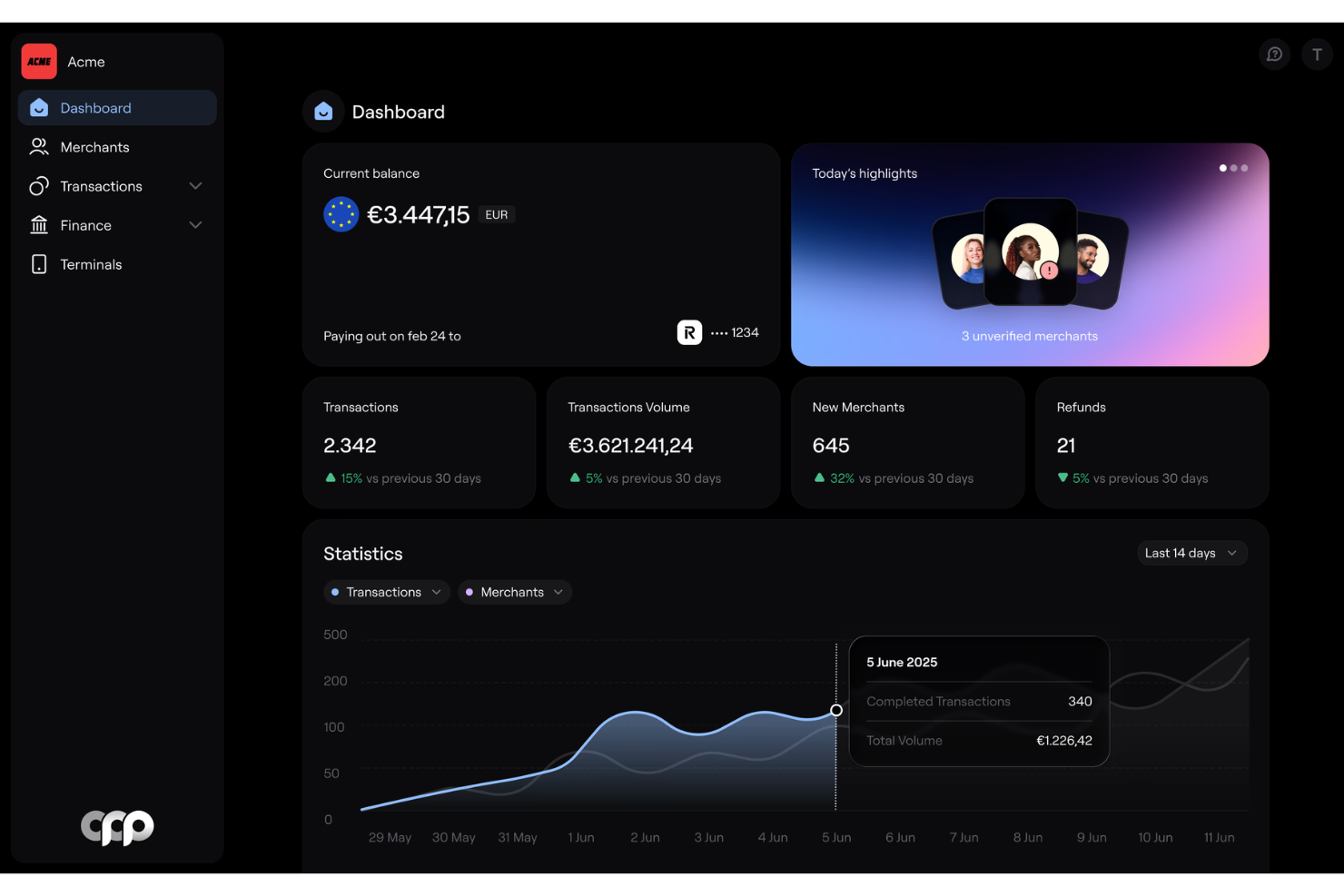Click the EUR currency badge

(497, 215)
